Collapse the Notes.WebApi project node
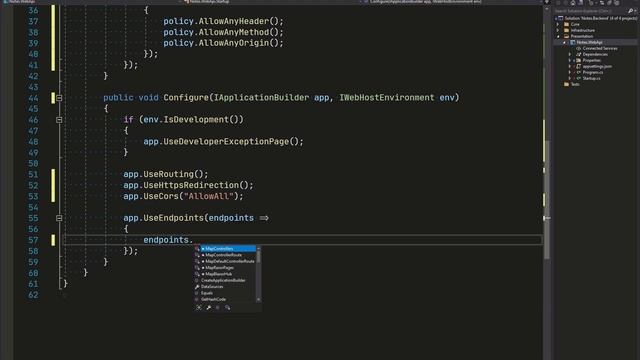 click(564, 42)
